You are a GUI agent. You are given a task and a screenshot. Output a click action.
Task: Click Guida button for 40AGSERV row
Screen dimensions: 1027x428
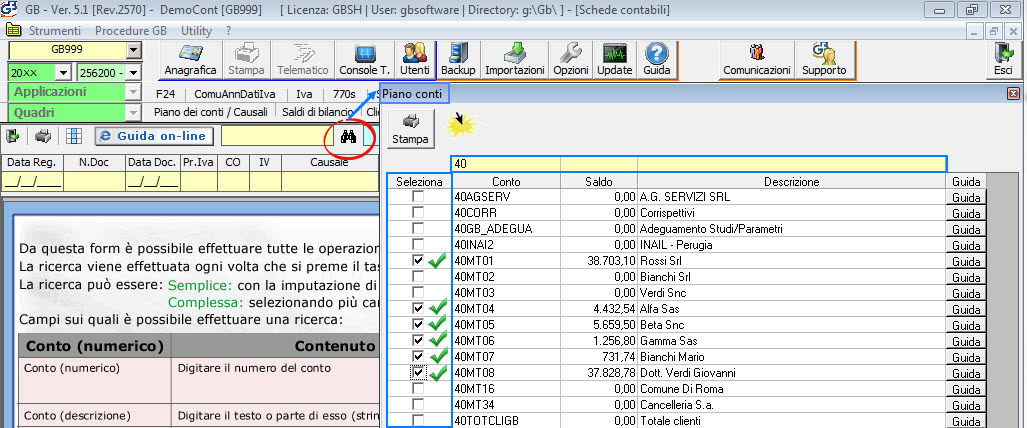coord(965,197)
